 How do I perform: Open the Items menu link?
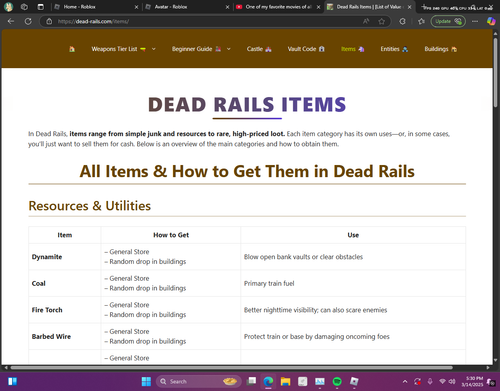[352, 49]
